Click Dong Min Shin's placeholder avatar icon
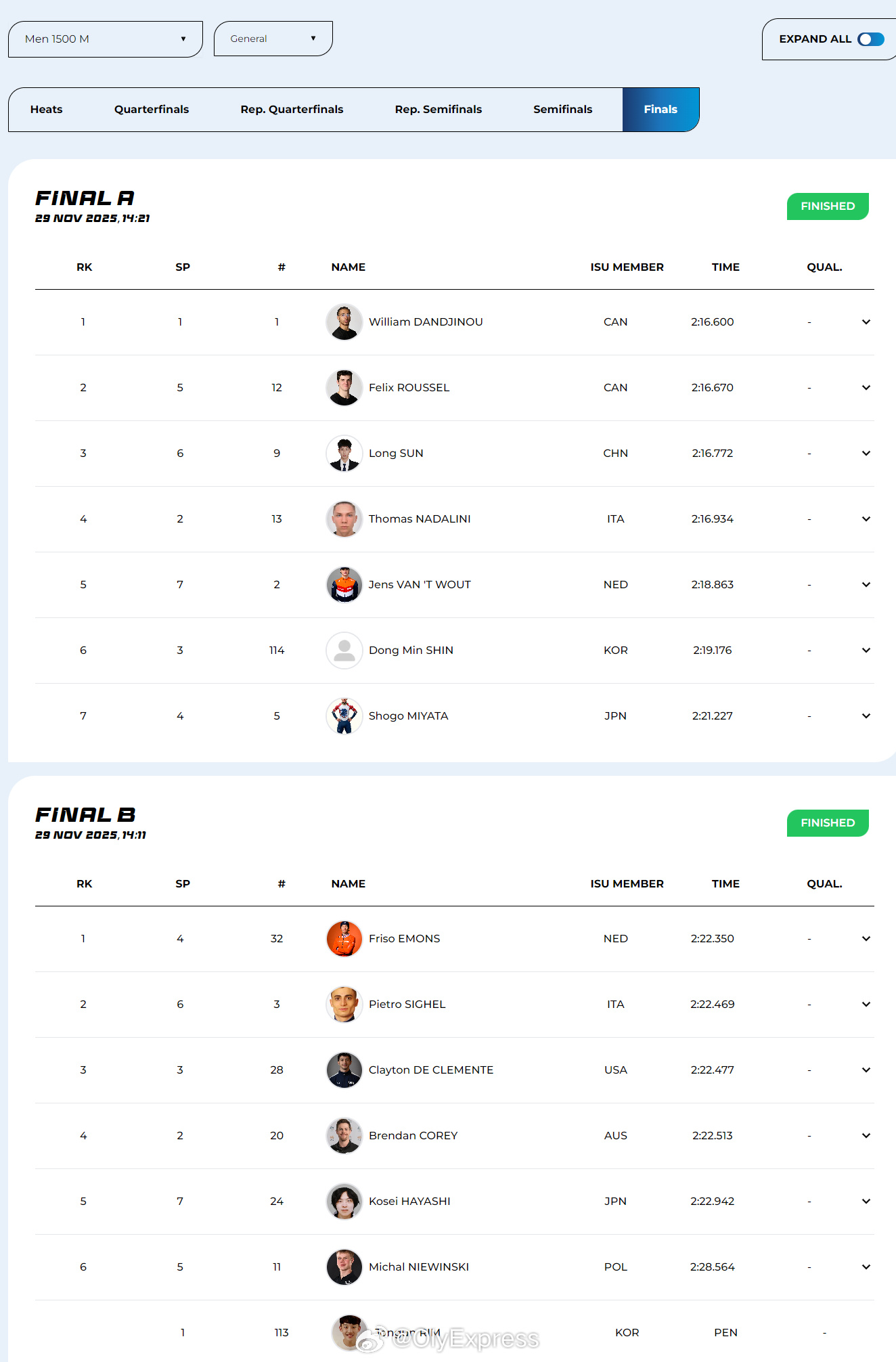Image resolution: width=896 pixels, height=1362 pixels. (x=344, y=651)
